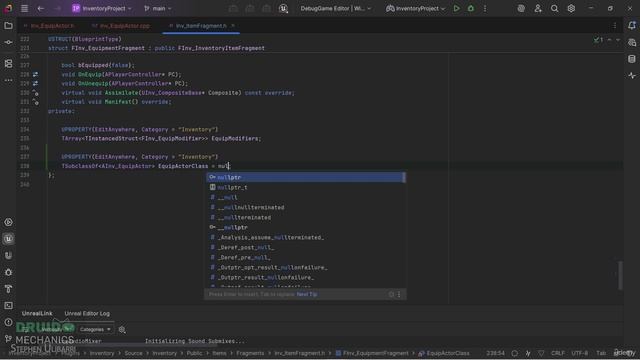640x360 pixels.
Task: Open Build hammer tool window icon
Action: tap(8, 289)
